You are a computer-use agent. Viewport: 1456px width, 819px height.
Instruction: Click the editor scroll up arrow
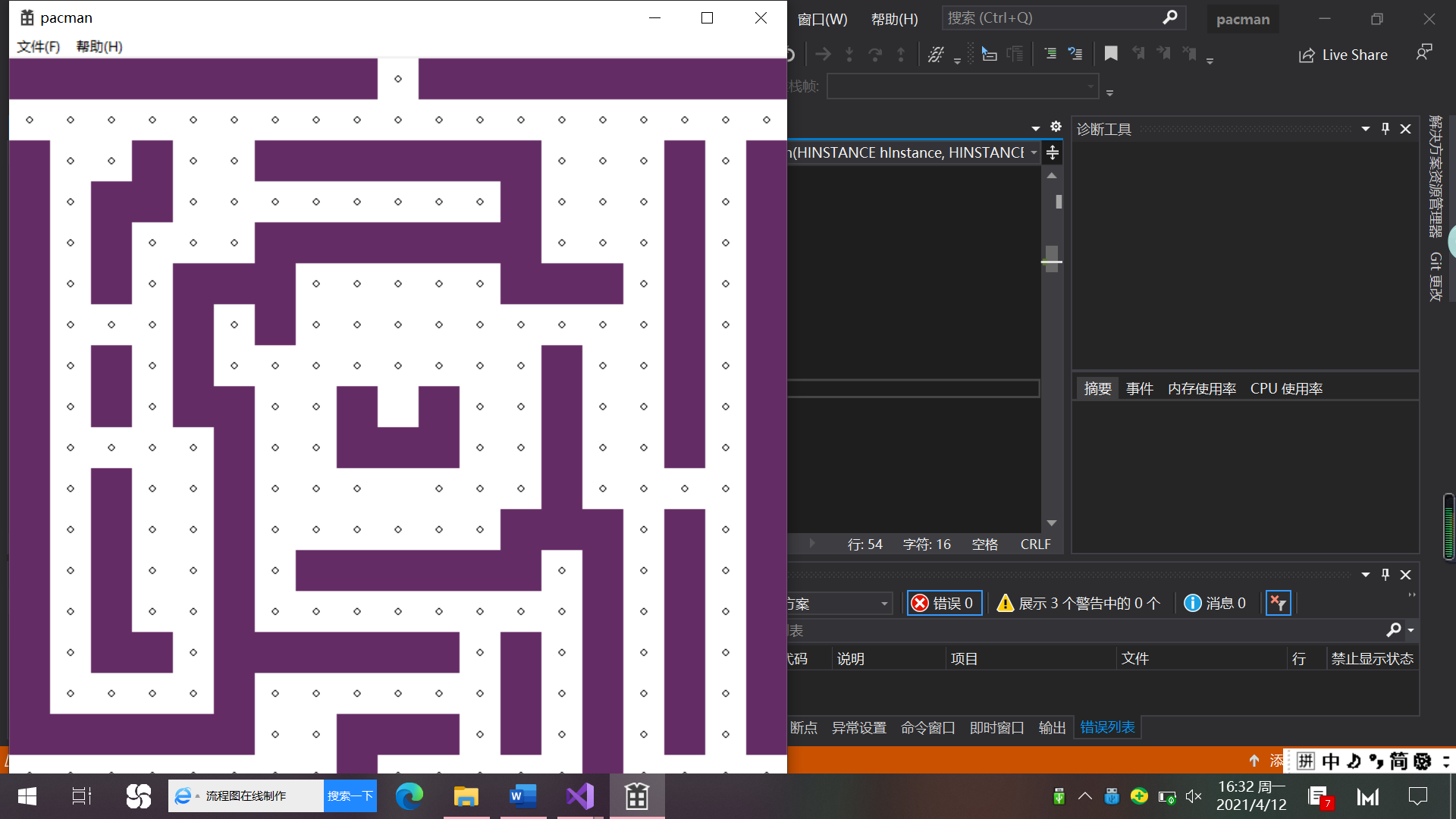coord(1052,175)
